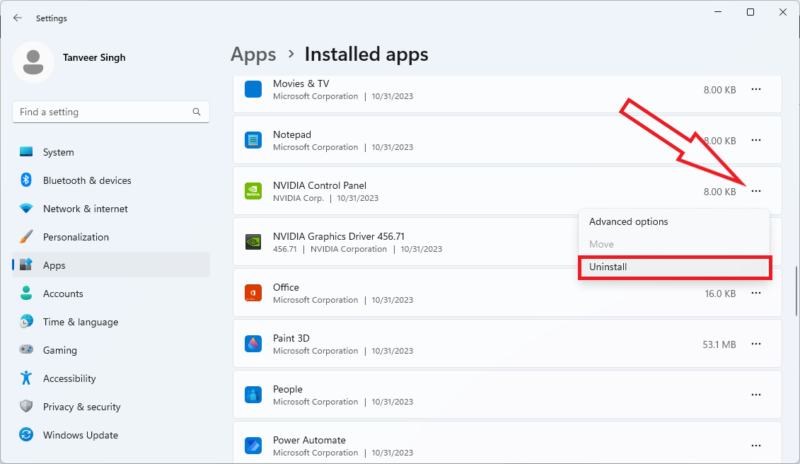Click the greyed Move menu entry

click(674, 244)
